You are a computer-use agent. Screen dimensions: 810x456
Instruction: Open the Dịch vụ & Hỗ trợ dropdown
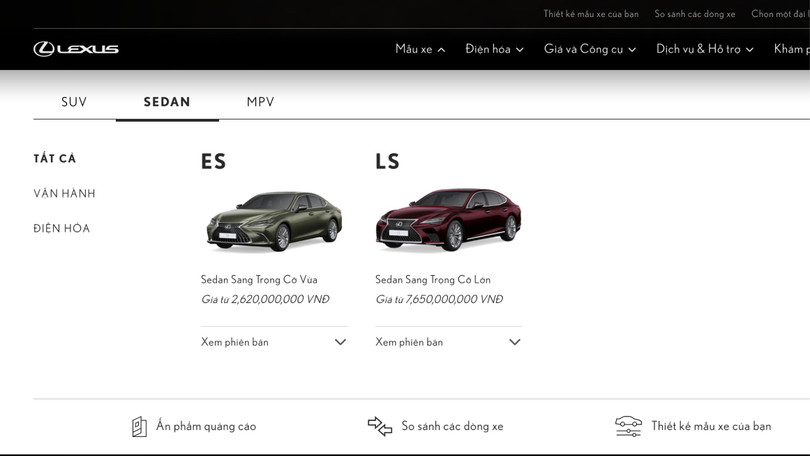(x=705, y=49)
